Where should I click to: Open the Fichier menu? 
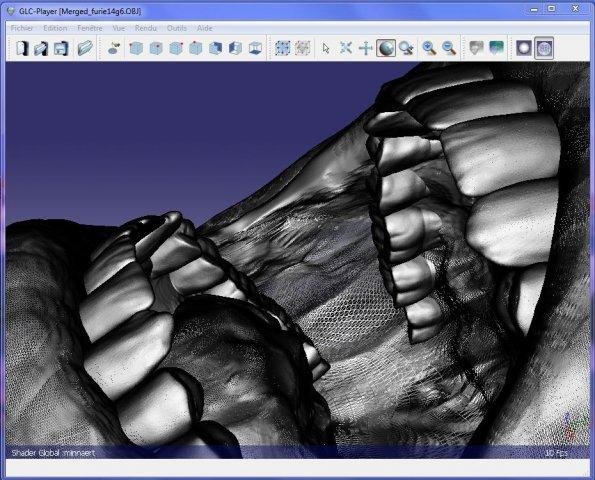[22, 28]
